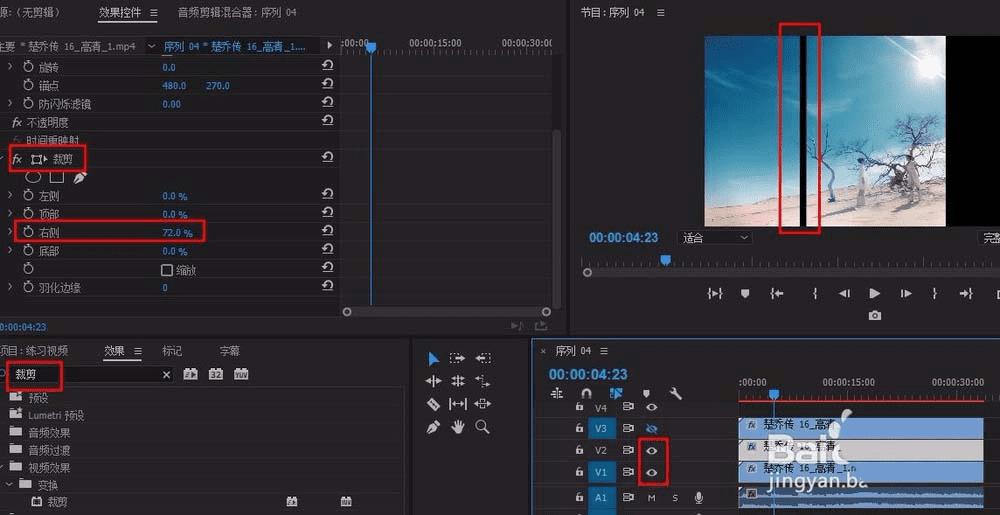Select the Hand tool
The width and height of the screenshot is (1000, 515).
[457, 427]
